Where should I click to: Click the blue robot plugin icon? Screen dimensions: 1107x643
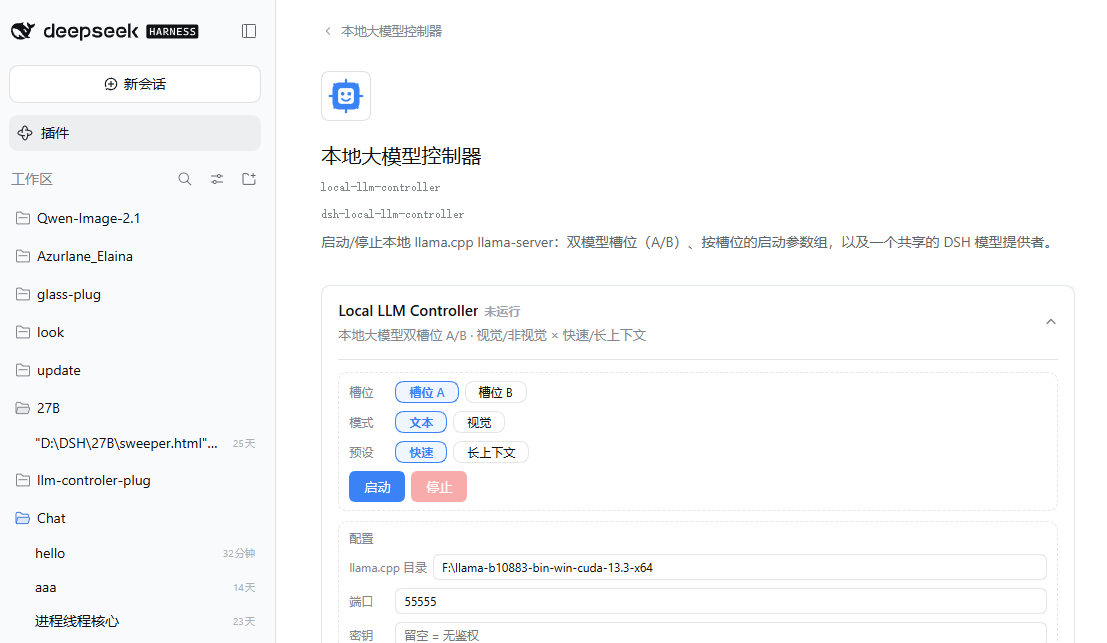pos(346,96)
